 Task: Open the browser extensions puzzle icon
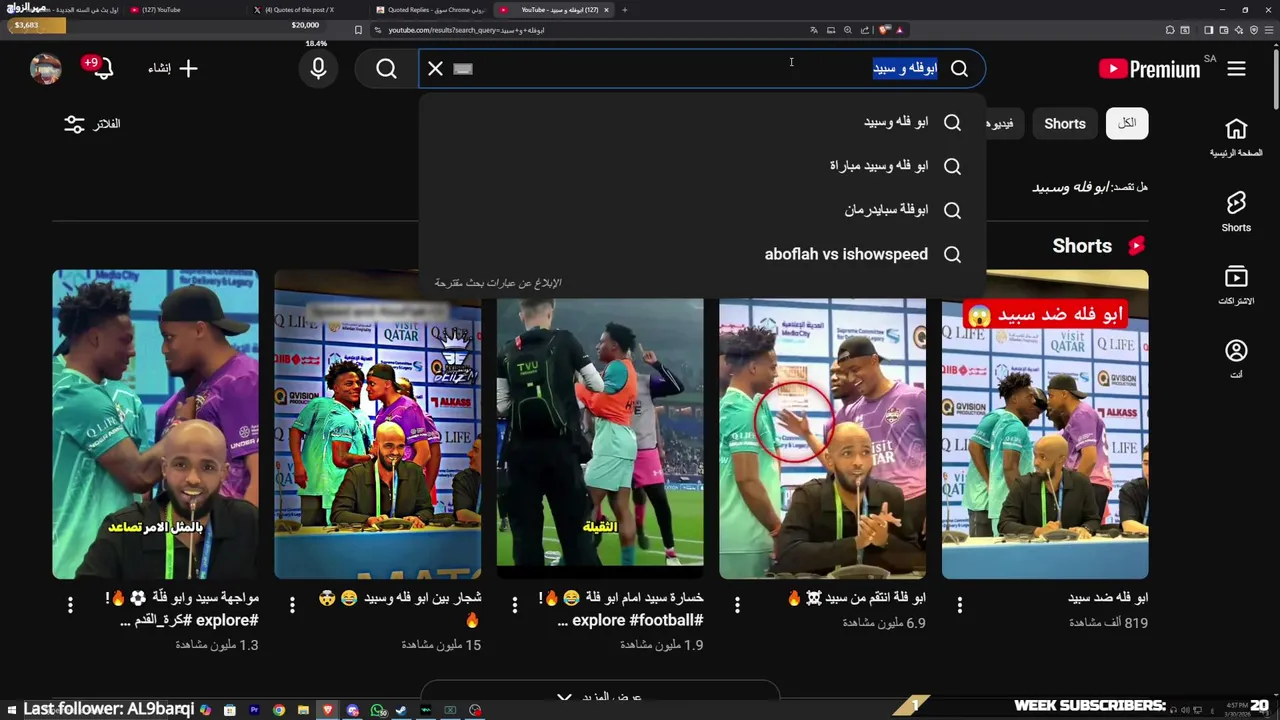click(x=1170, y=30)
